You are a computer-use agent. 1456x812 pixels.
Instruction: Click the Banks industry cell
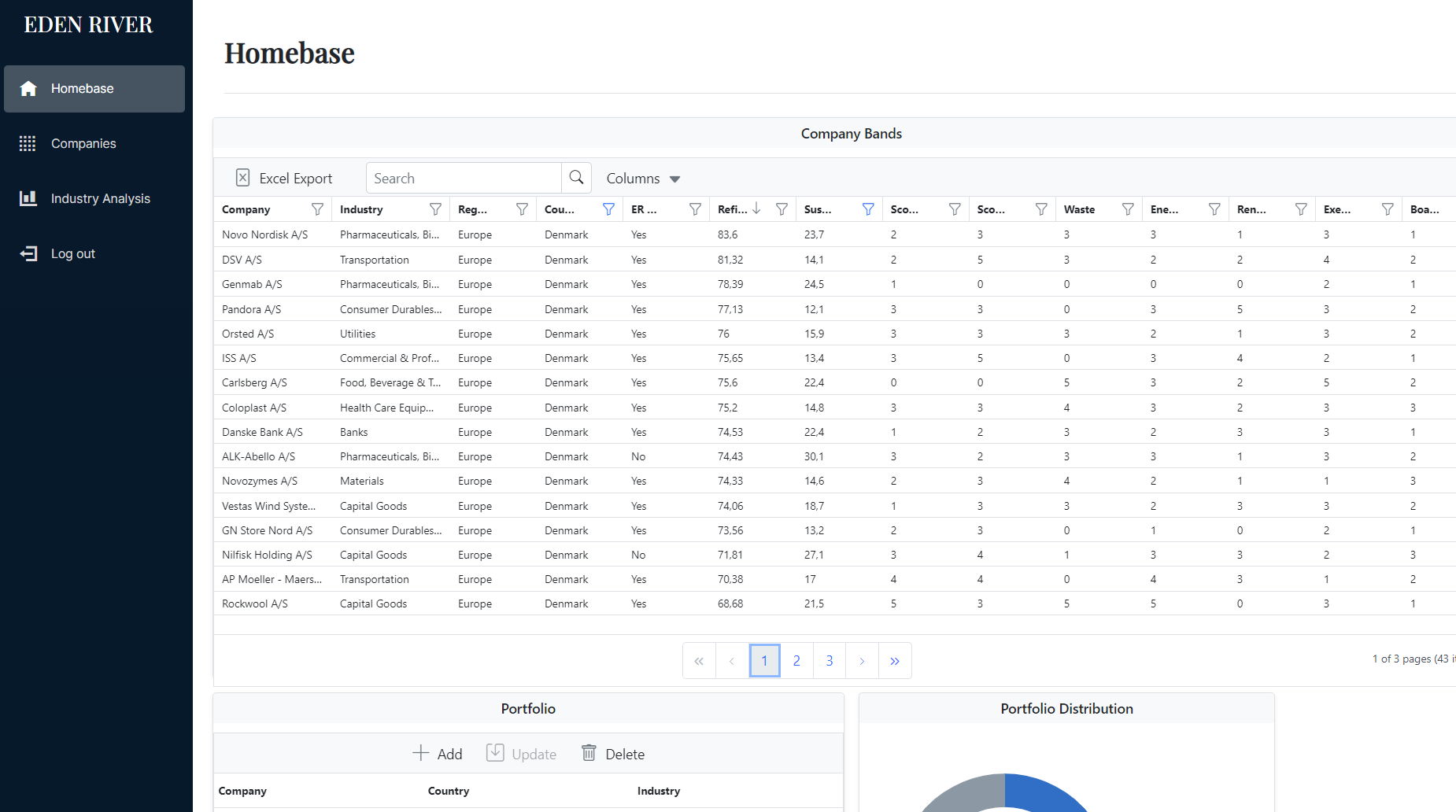click(391, 432)
